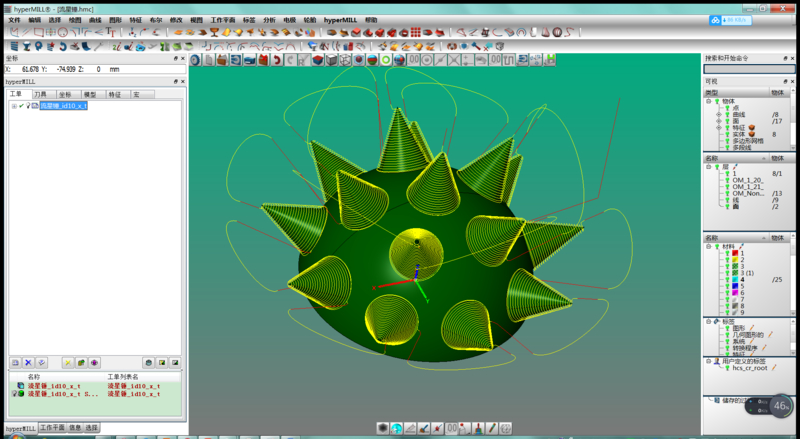The image size is (800, 439).
Task: Click the blue undo arrow hyperMILL icon
Action: [63, 46]
